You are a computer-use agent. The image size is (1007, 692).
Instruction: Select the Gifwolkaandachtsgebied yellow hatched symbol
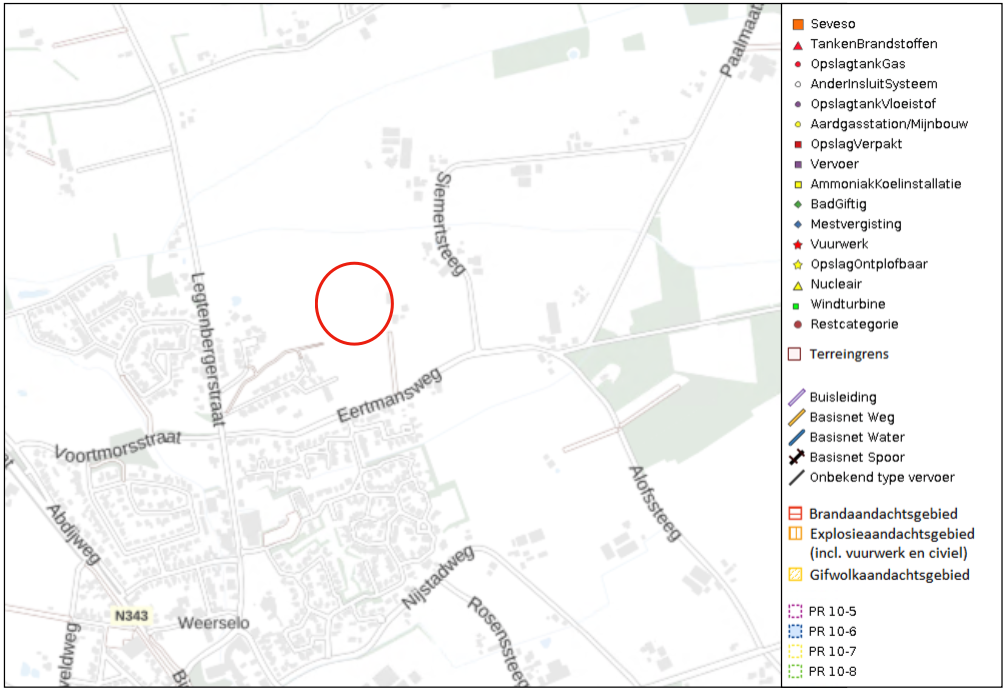click(x=795, y=575)
